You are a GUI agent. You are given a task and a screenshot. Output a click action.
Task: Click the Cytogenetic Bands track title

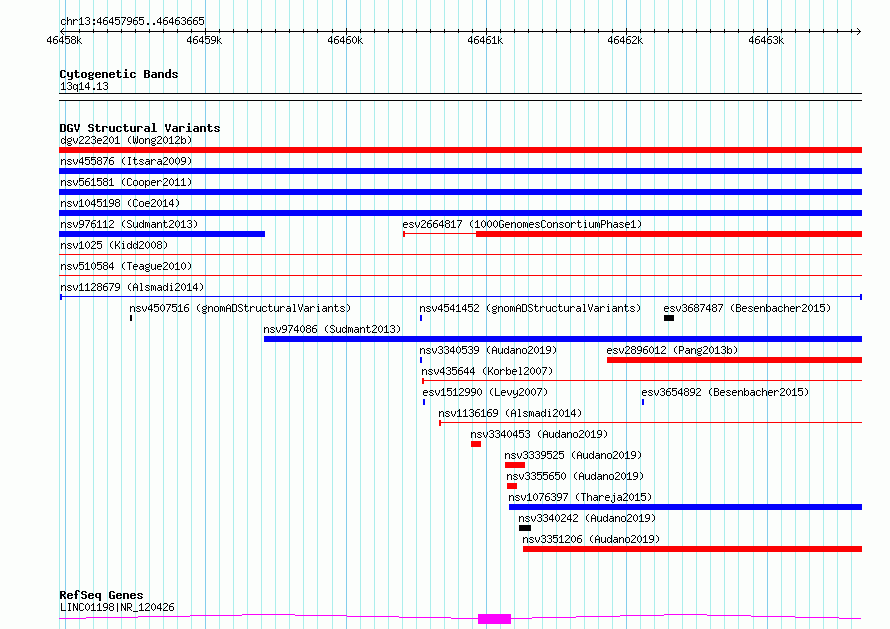click(119, 74)
